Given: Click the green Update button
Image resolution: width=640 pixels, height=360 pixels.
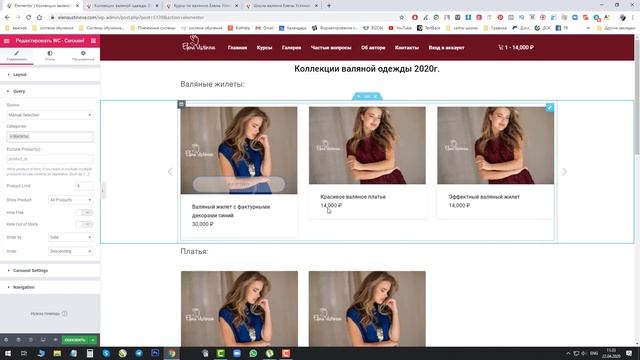Looking at the screenshot, I should pyautogui.click(x=75, y=340).
